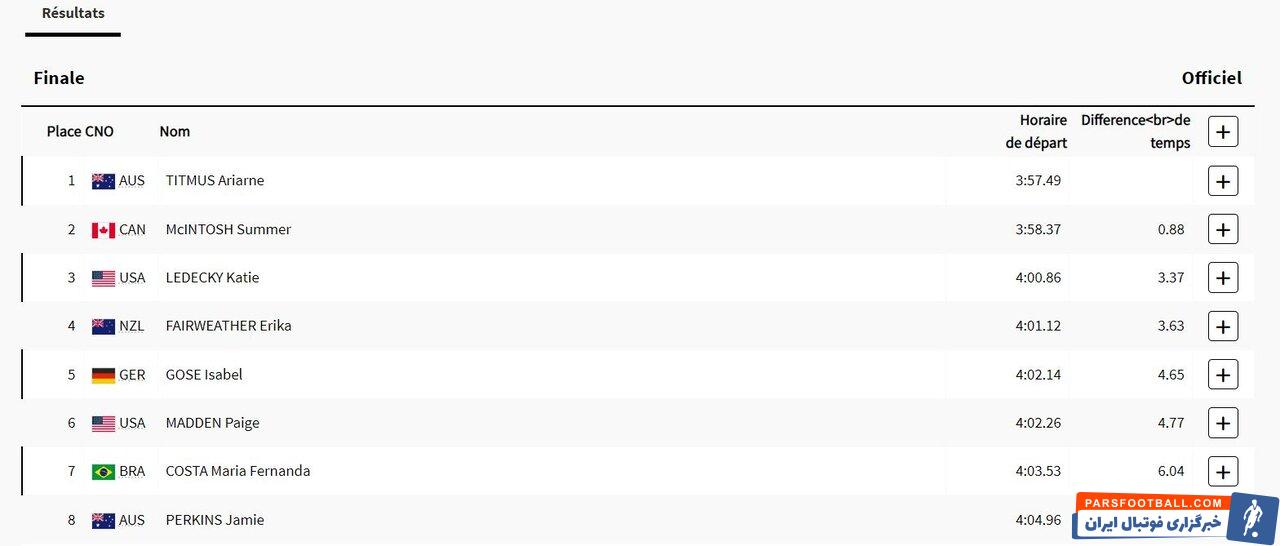
Task: Expand details for MADDEN Paige row
Action: point(1223,423)
